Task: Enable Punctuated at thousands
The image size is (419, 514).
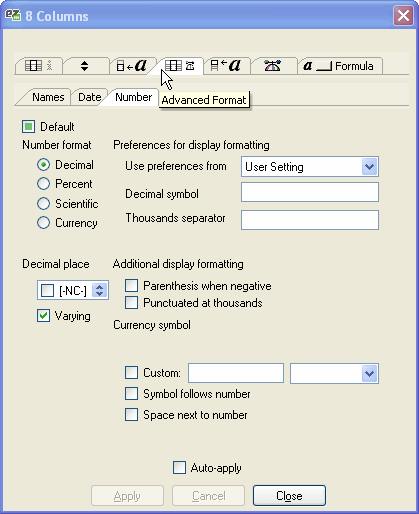Action: (x=131, y=303)
